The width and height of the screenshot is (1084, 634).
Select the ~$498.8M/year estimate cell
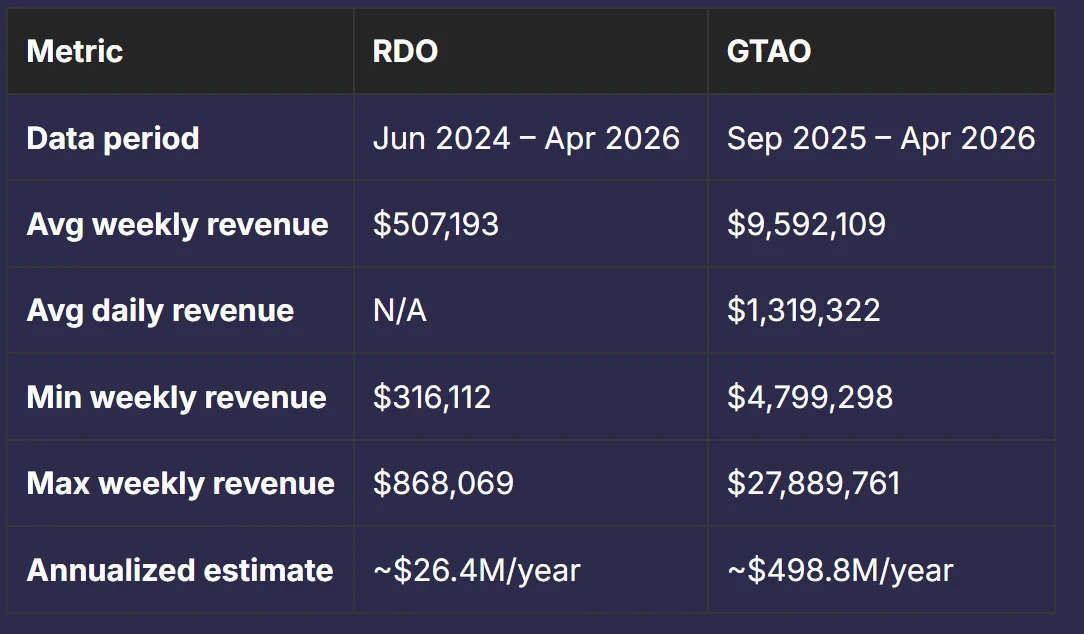coord(839,570)
